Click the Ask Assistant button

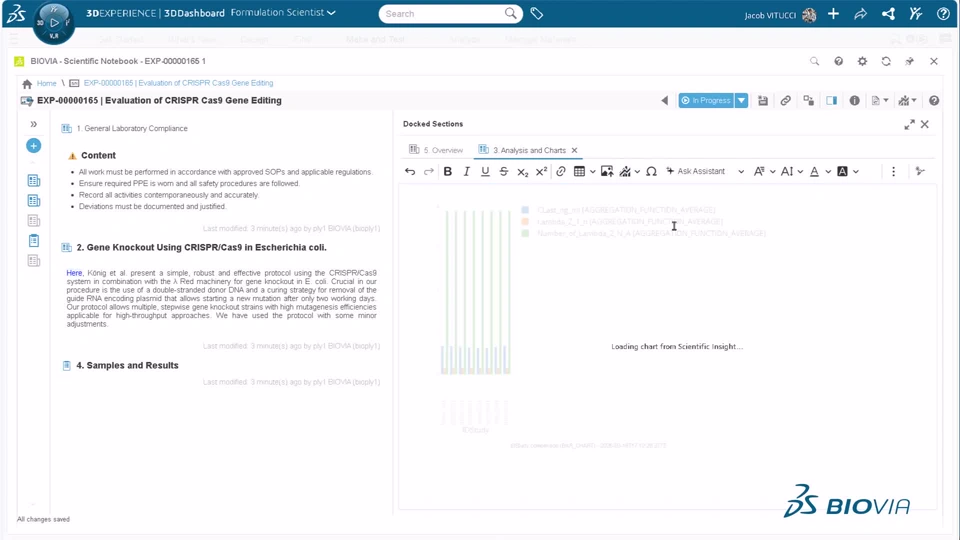(x=696, y=171)
